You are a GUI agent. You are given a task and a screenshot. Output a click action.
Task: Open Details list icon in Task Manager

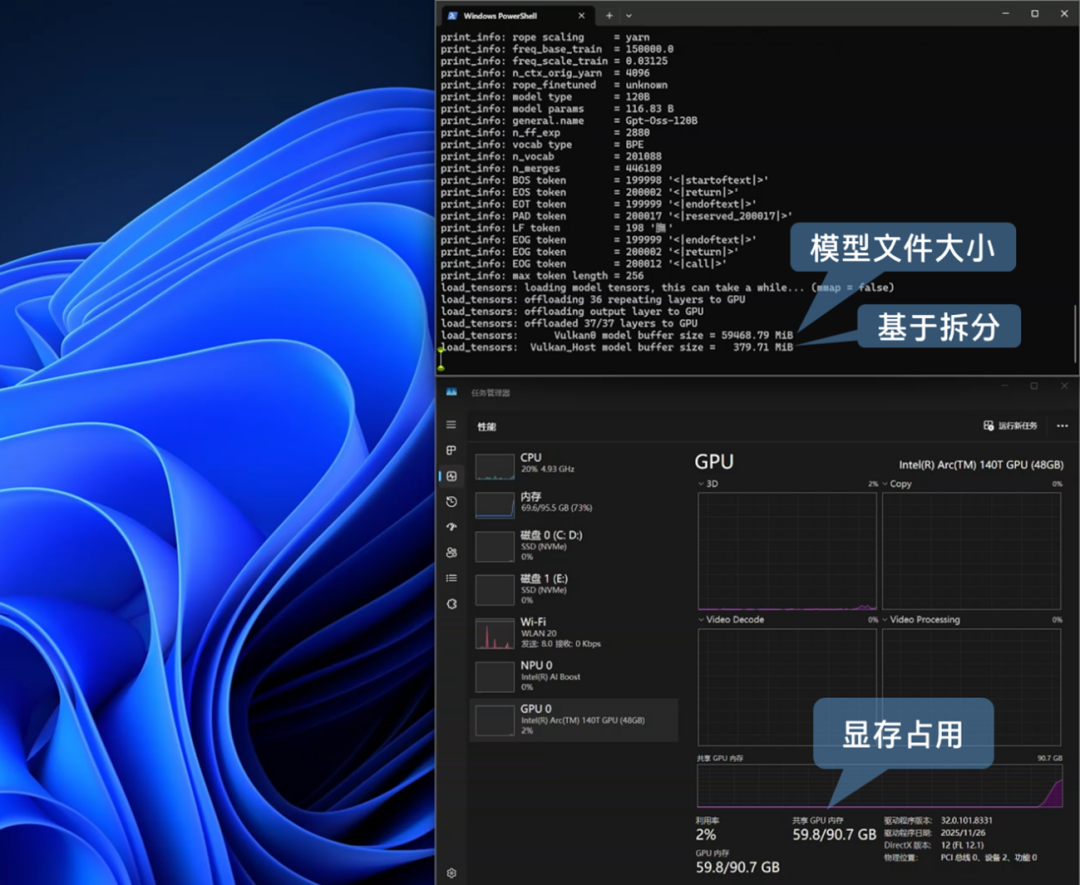pos(451,578)
